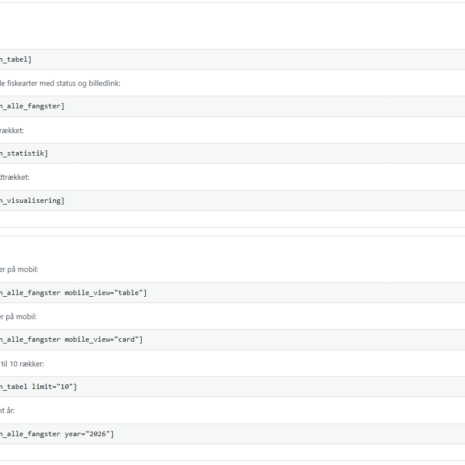Viewport: 465px width, 465px height.
Task: Click the text til 10 rækker:
Action: click(x=22, y=364)
